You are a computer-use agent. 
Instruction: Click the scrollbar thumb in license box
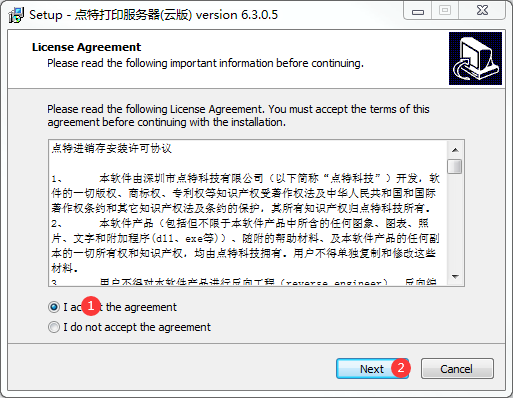tap(455, 167)
